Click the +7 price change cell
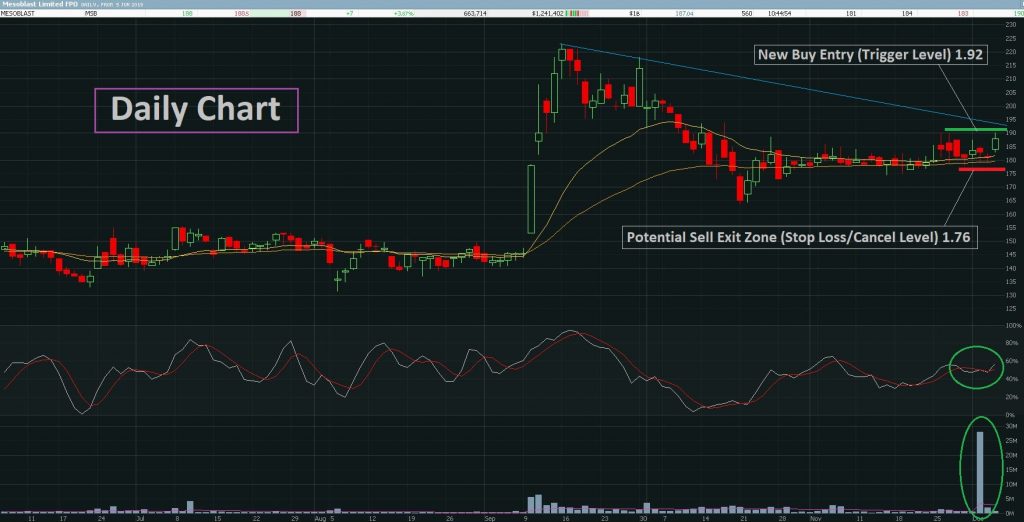1024x522 pixels. point(350,13)
